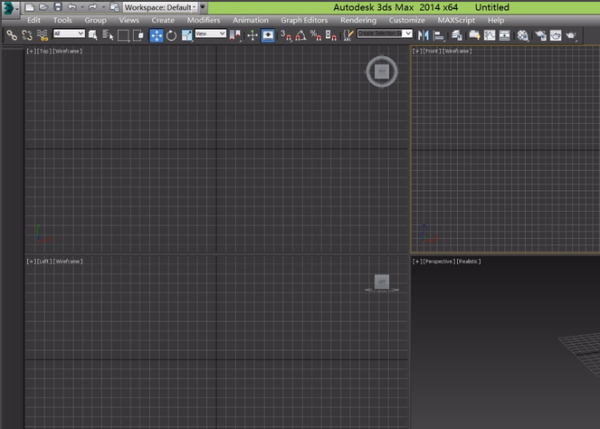Open the Material Editor icon
Screen dimensions: 600x429
pyautogui.click(x=523, y=36)
